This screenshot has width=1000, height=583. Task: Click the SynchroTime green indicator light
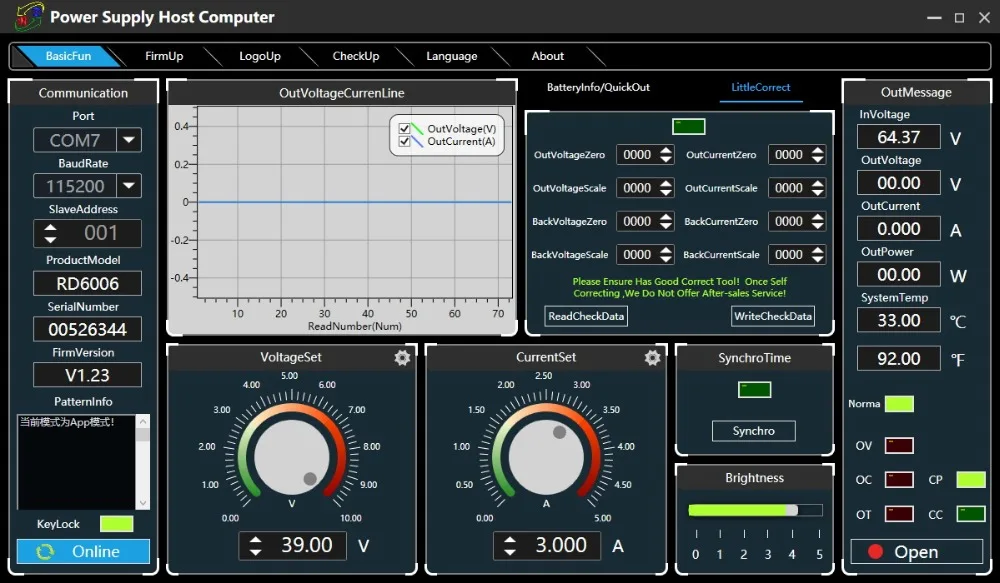(754, 390)
